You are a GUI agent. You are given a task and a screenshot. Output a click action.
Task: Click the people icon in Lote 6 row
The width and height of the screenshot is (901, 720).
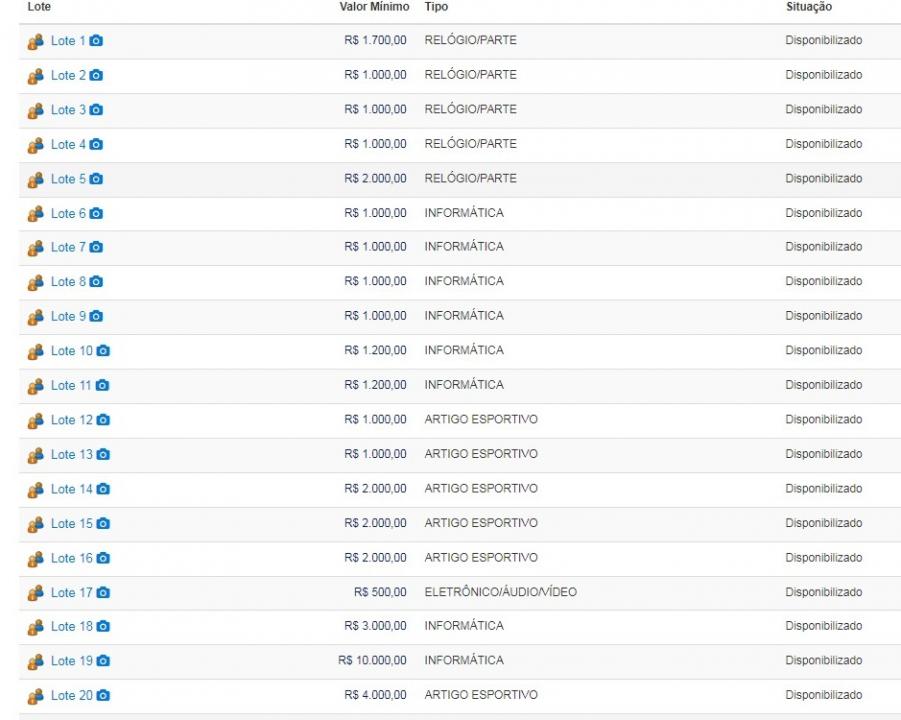click(x=36, y=214)
